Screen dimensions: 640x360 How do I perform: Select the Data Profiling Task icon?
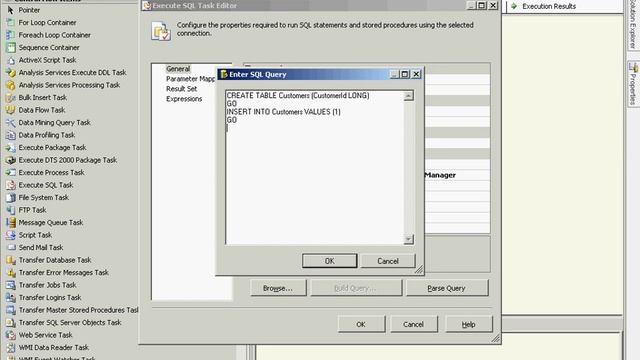coord(11,135)
